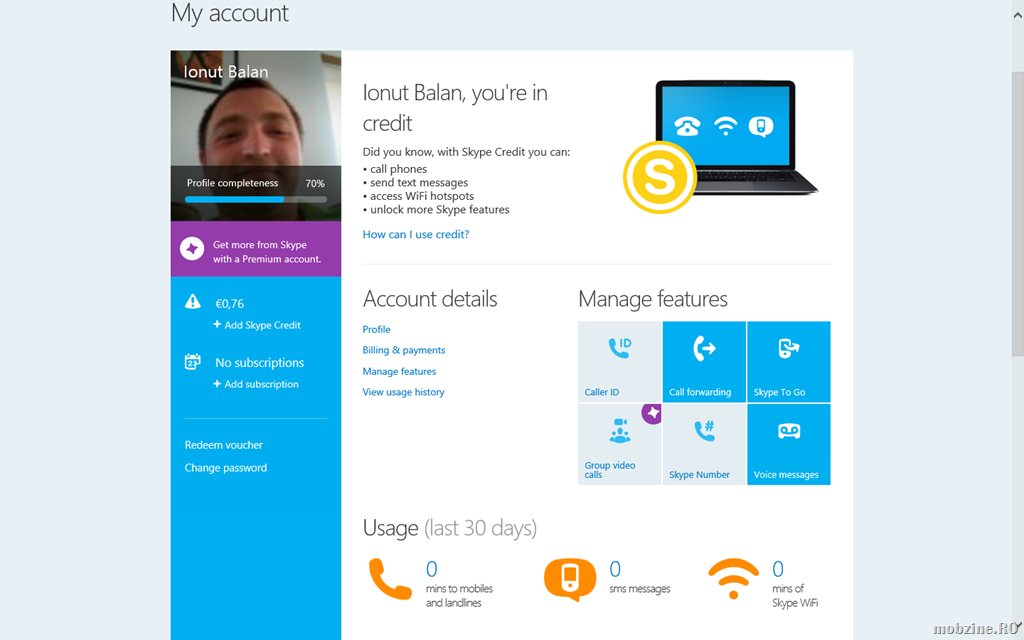Click the 'Ionut Balan, you're in credit' heading

(455, 108)
